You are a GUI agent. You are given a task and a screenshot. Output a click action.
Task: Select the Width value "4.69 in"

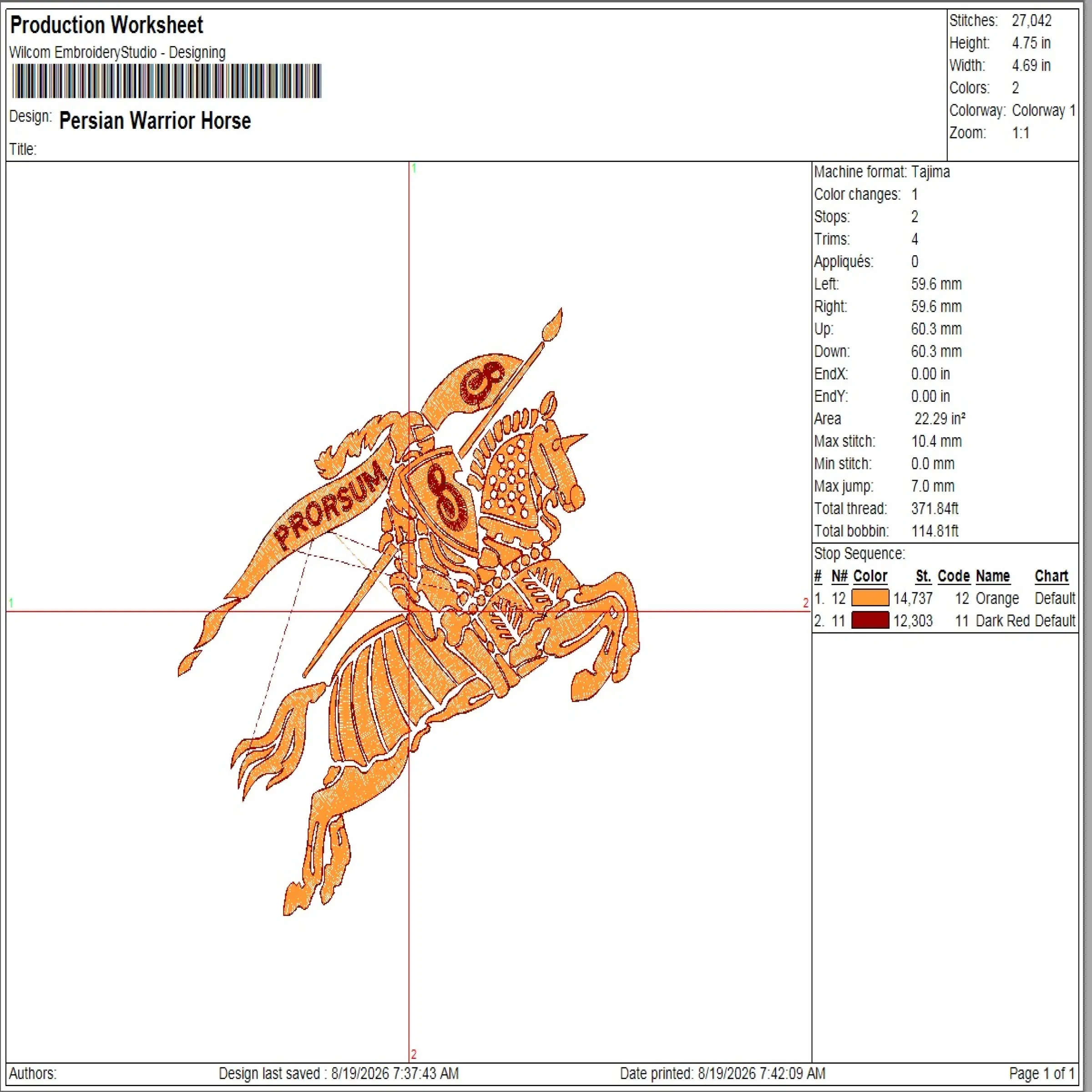pos(1031,66)
